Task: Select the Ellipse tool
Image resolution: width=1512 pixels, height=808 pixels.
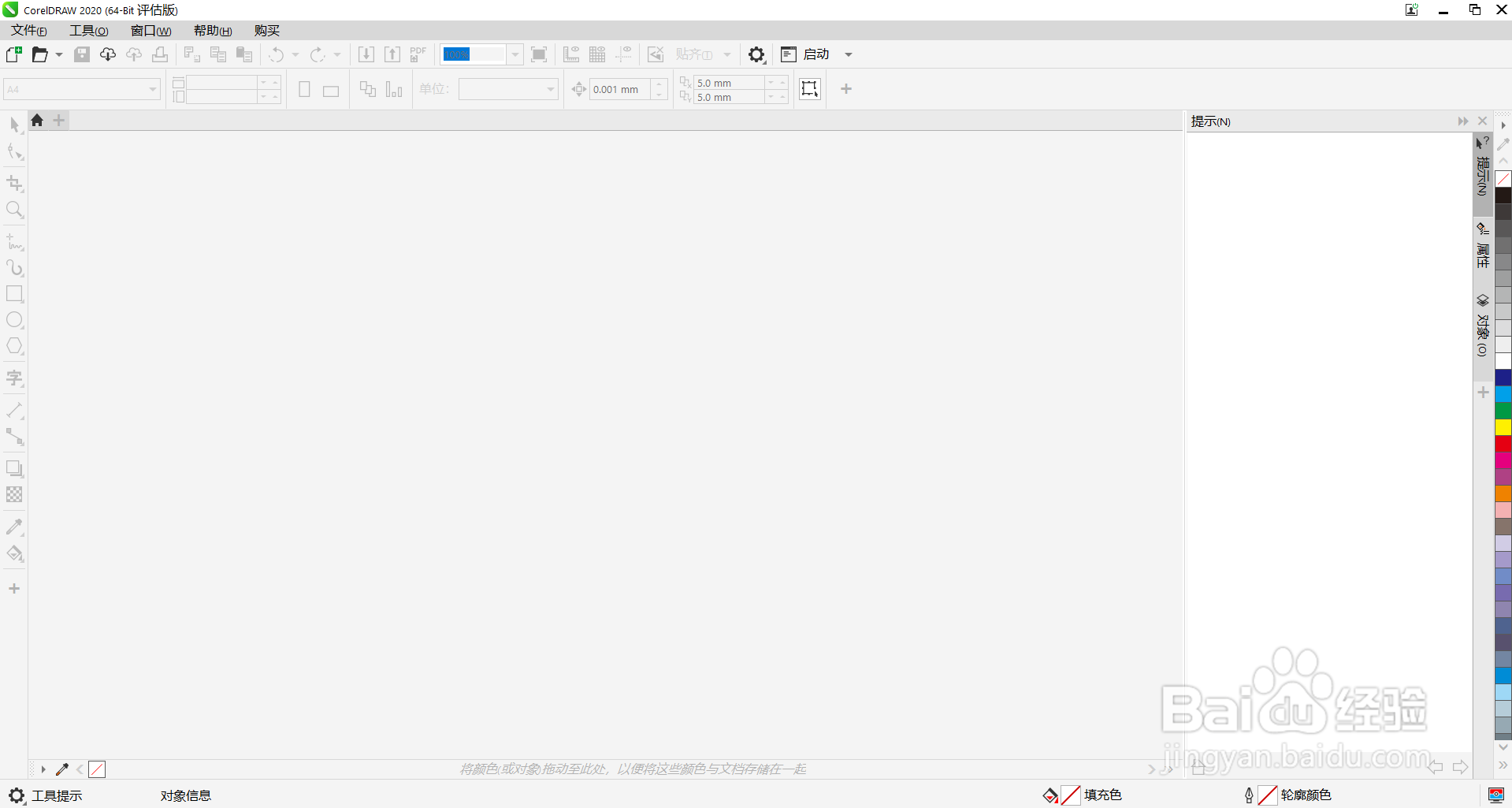Action: pos(14,320)
